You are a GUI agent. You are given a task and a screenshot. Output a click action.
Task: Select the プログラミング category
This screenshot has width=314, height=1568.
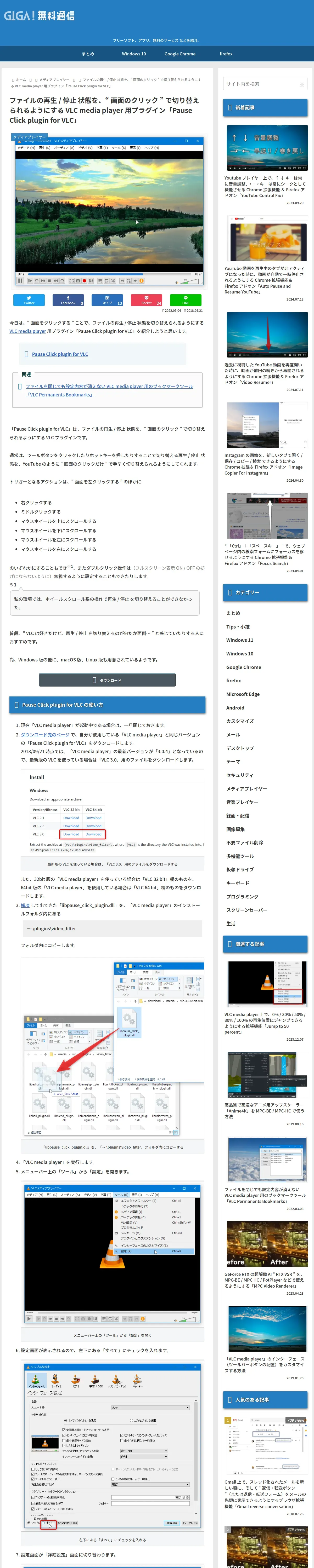point(242,897)
